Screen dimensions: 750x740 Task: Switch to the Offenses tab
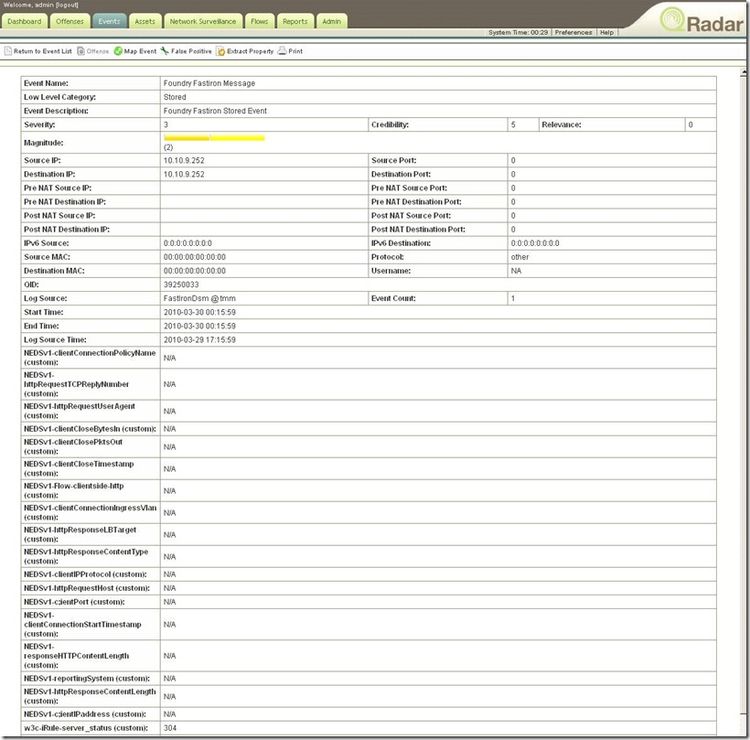[x=70, y=21]
